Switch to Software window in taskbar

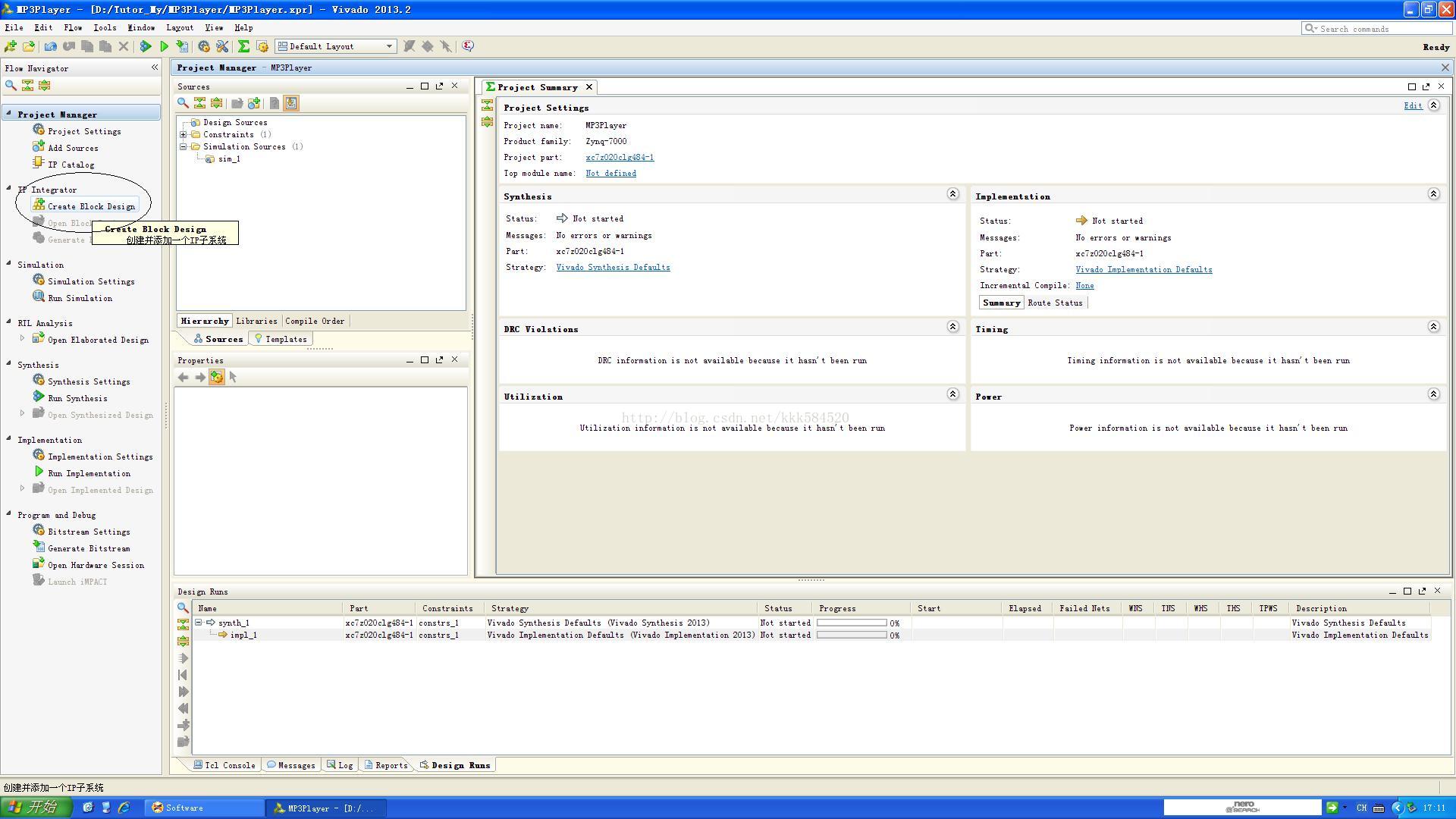205,808
